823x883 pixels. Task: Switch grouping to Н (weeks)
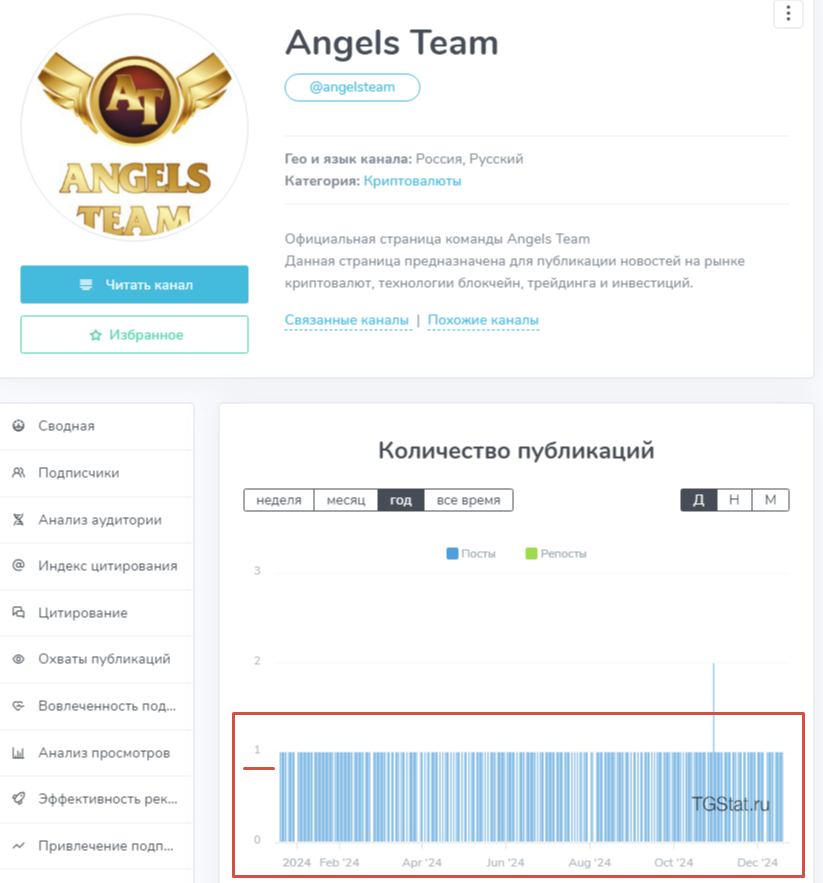(x=734, y=500)
